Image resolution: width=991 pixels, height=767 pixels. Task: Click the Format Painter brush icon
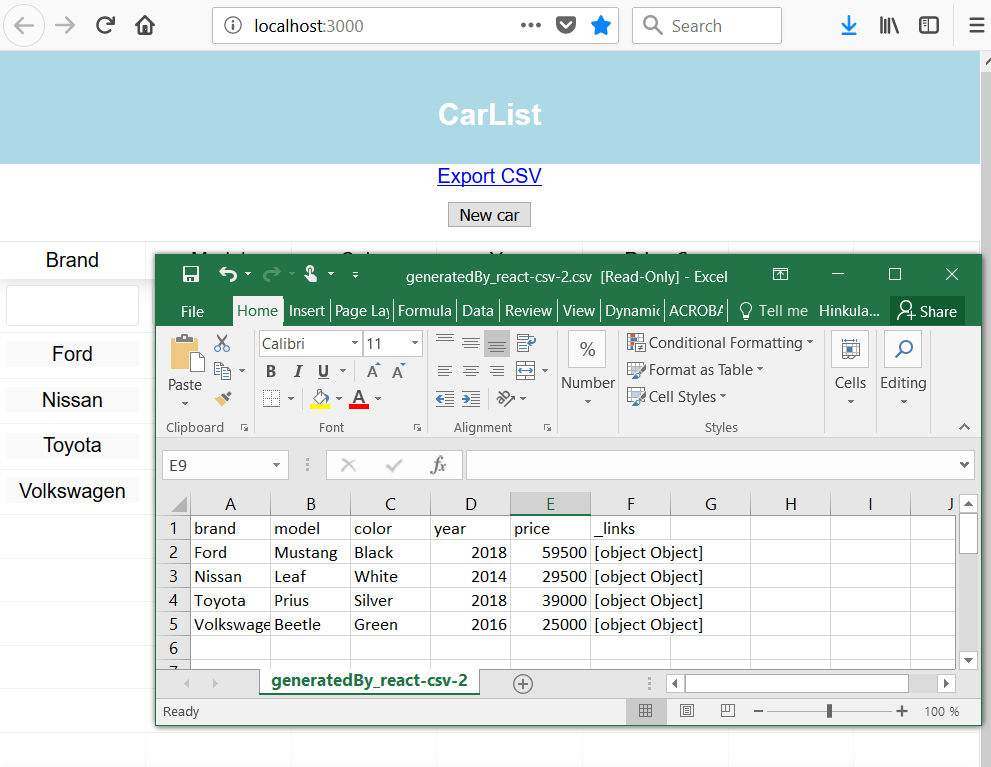click(223, 398)
